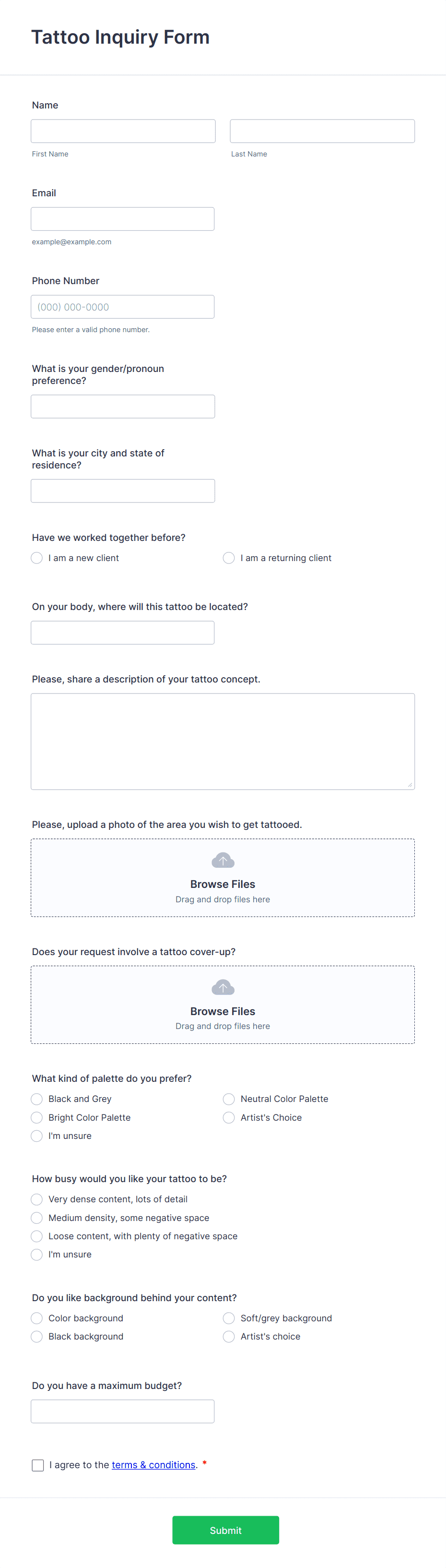
Task: Select Bright Color Palette radio button
Action: (37, 1117)
